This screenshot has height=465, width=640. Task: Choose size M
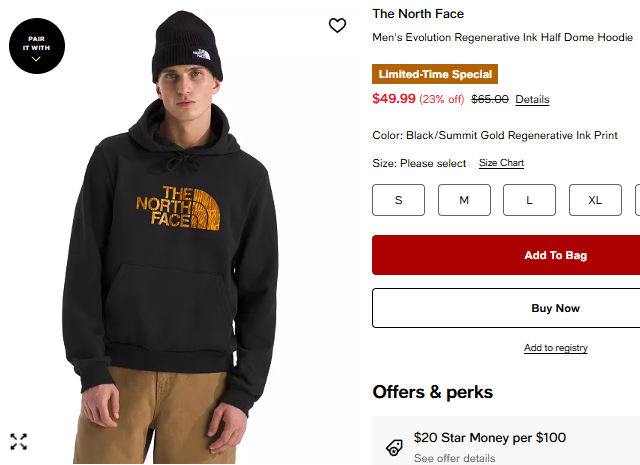[464, 200]
